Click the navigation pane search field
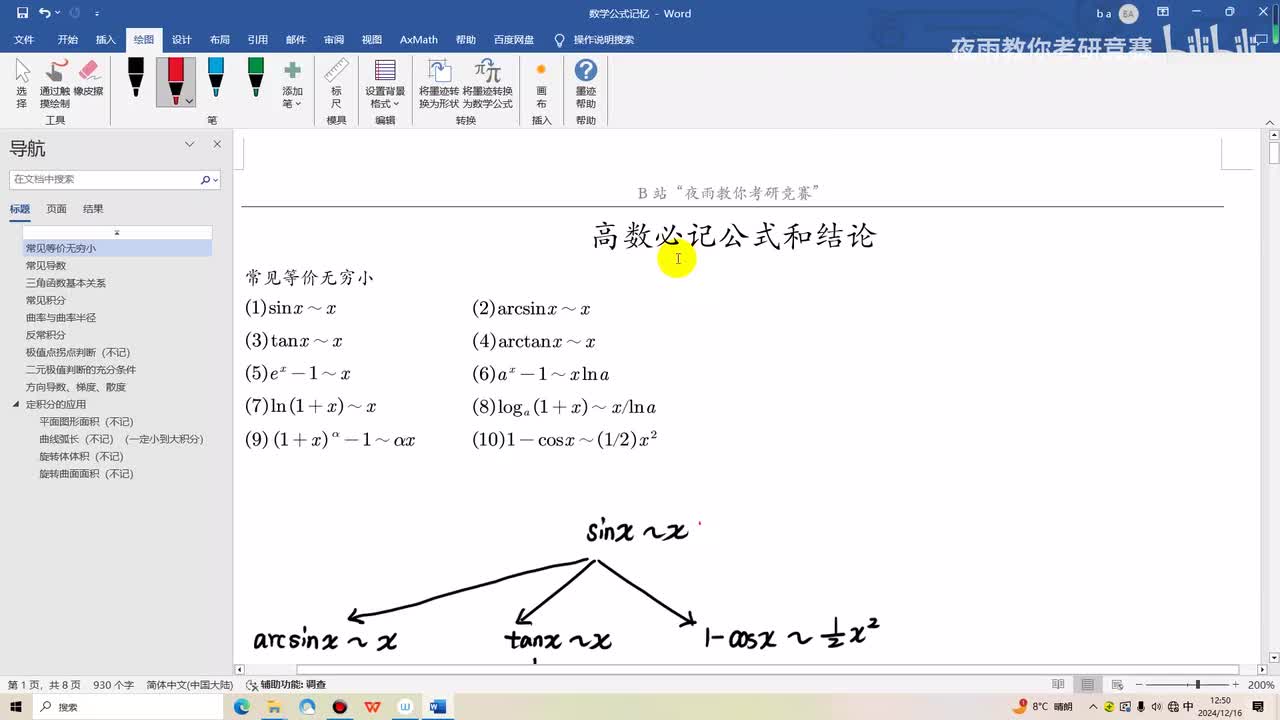 [x=104, y=179]
